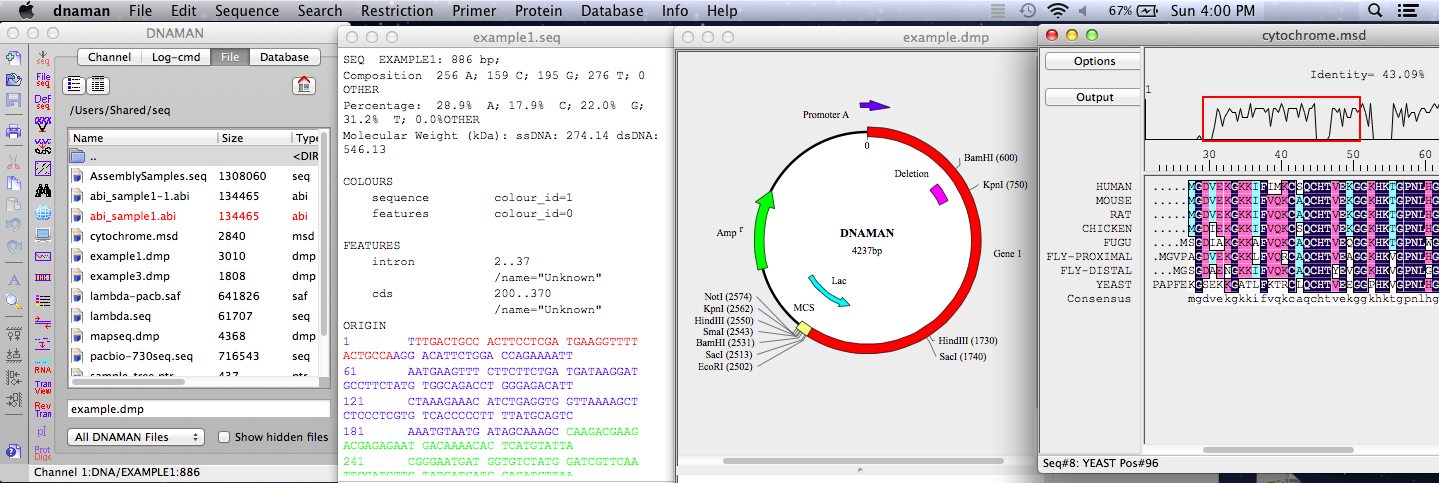Select the RNA tool icon
This screenshot has width=1439, height=483.
(x=43, y=364)
